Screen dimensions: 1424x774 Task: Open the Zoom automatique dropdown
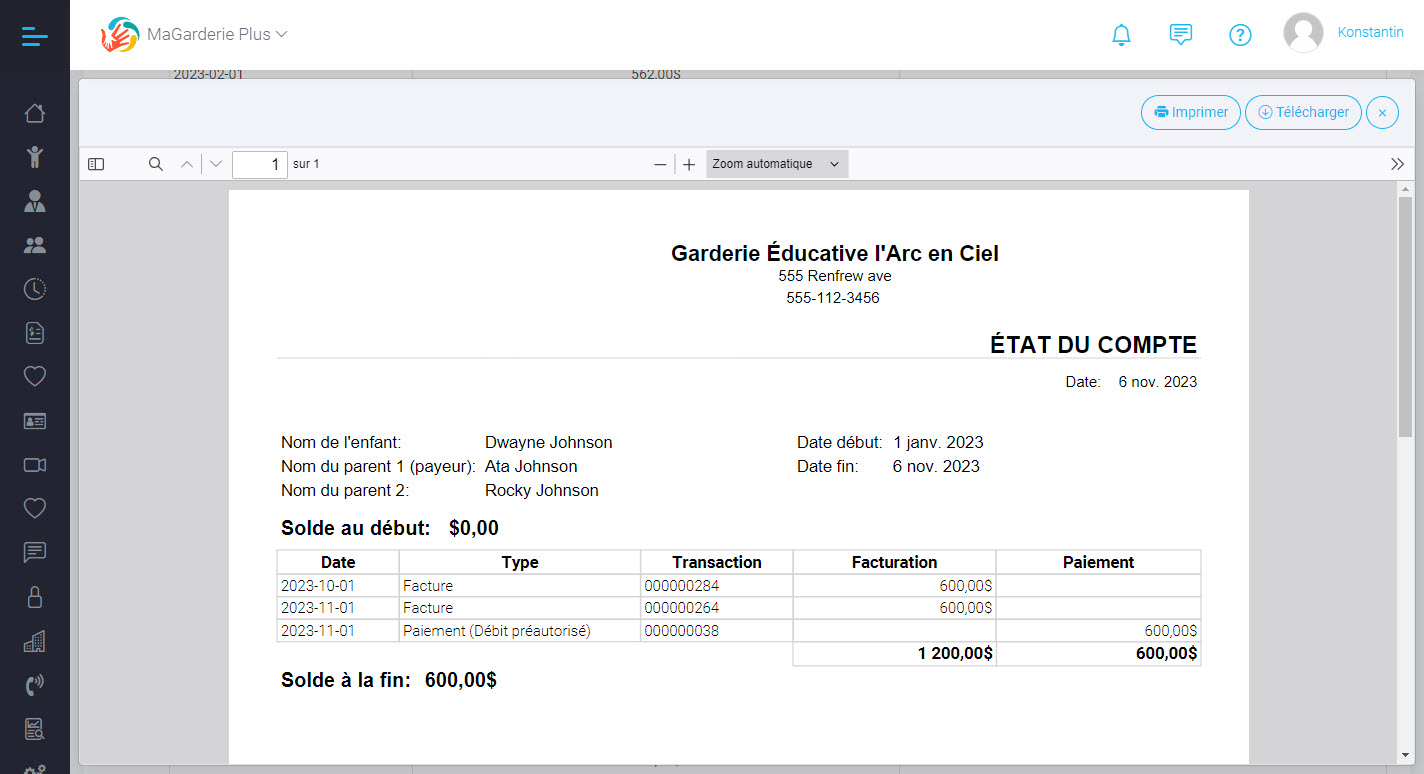[x=776, y=163]
